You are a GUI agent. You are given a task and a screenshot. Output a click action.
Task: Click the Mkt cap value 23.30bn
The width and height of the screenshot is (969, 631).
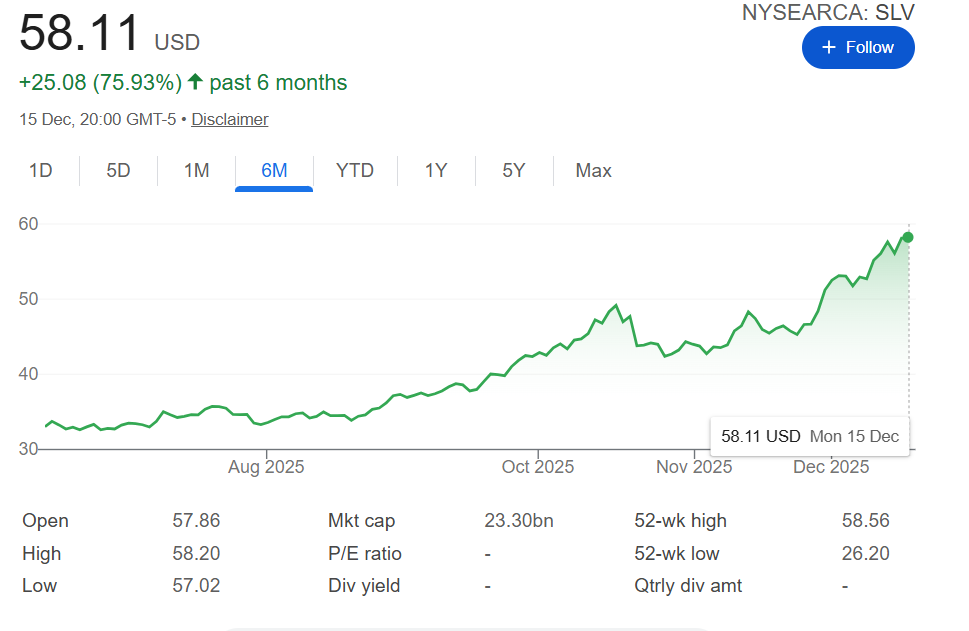click(519, 521)
